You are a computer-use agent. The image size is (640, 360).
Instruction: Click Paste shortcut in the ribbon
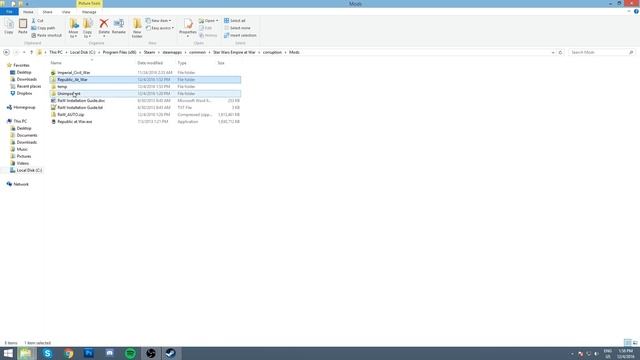coord(47,35)
